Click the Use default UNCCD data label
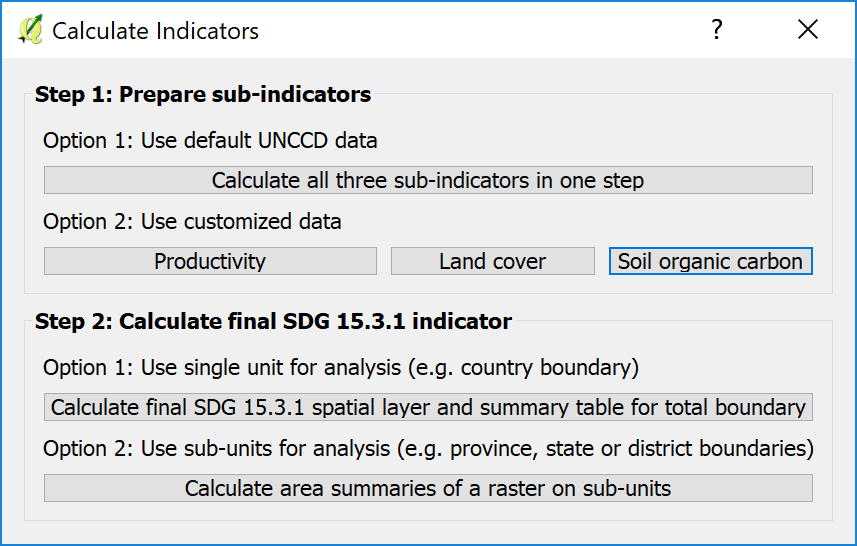 pyautogui.click(x=210, y=141)
